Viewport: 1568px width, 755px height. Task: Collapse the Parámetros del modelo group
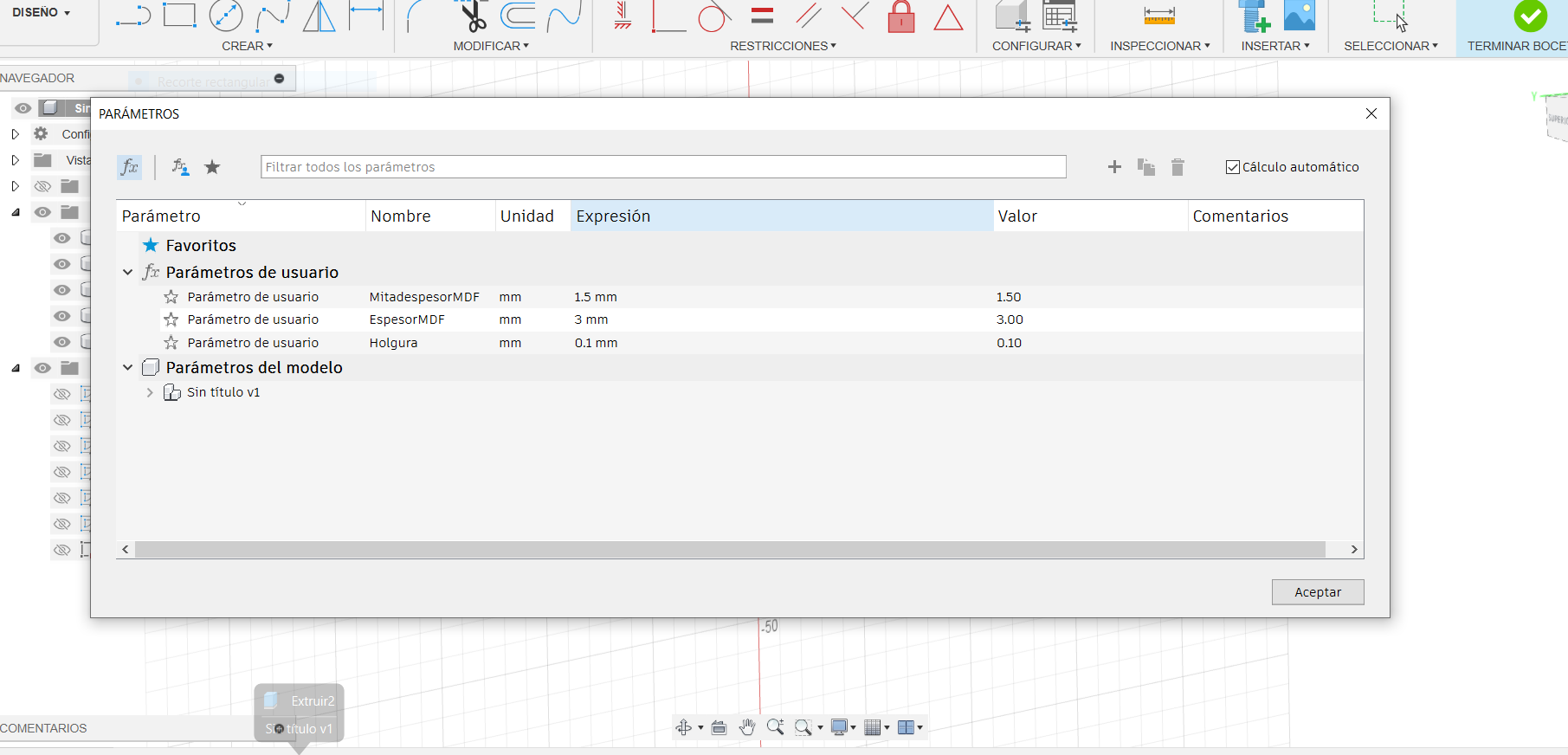pos(128,367)
